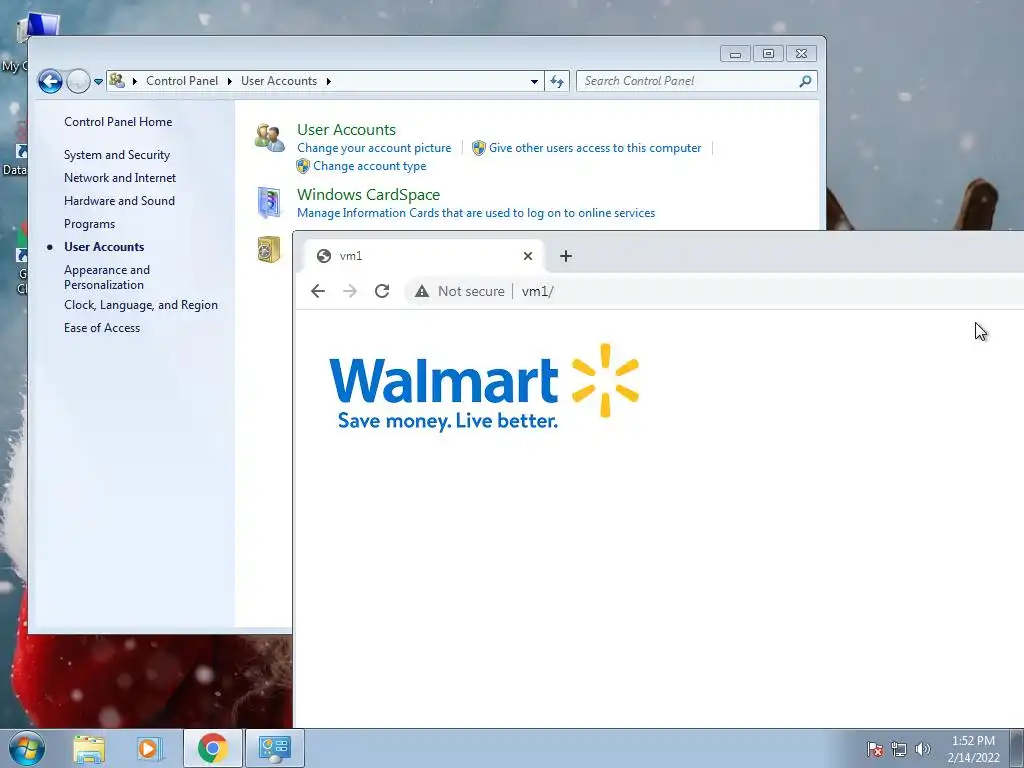Viewport: 1024px width, 768px height.
Task: Click the Walmart logo image
Action: point(484,387)
